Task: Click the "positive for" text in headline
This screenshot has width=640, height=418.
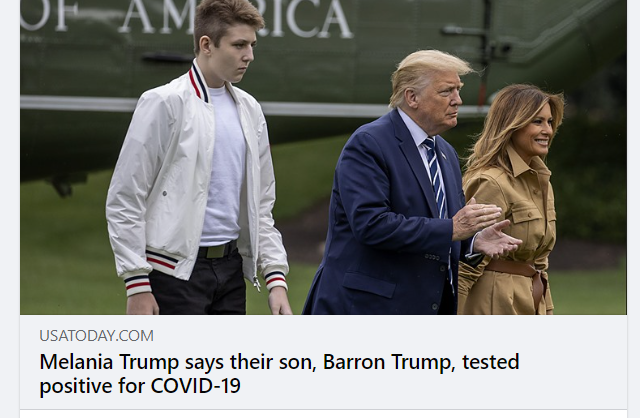Action: [x=93, y=387]
